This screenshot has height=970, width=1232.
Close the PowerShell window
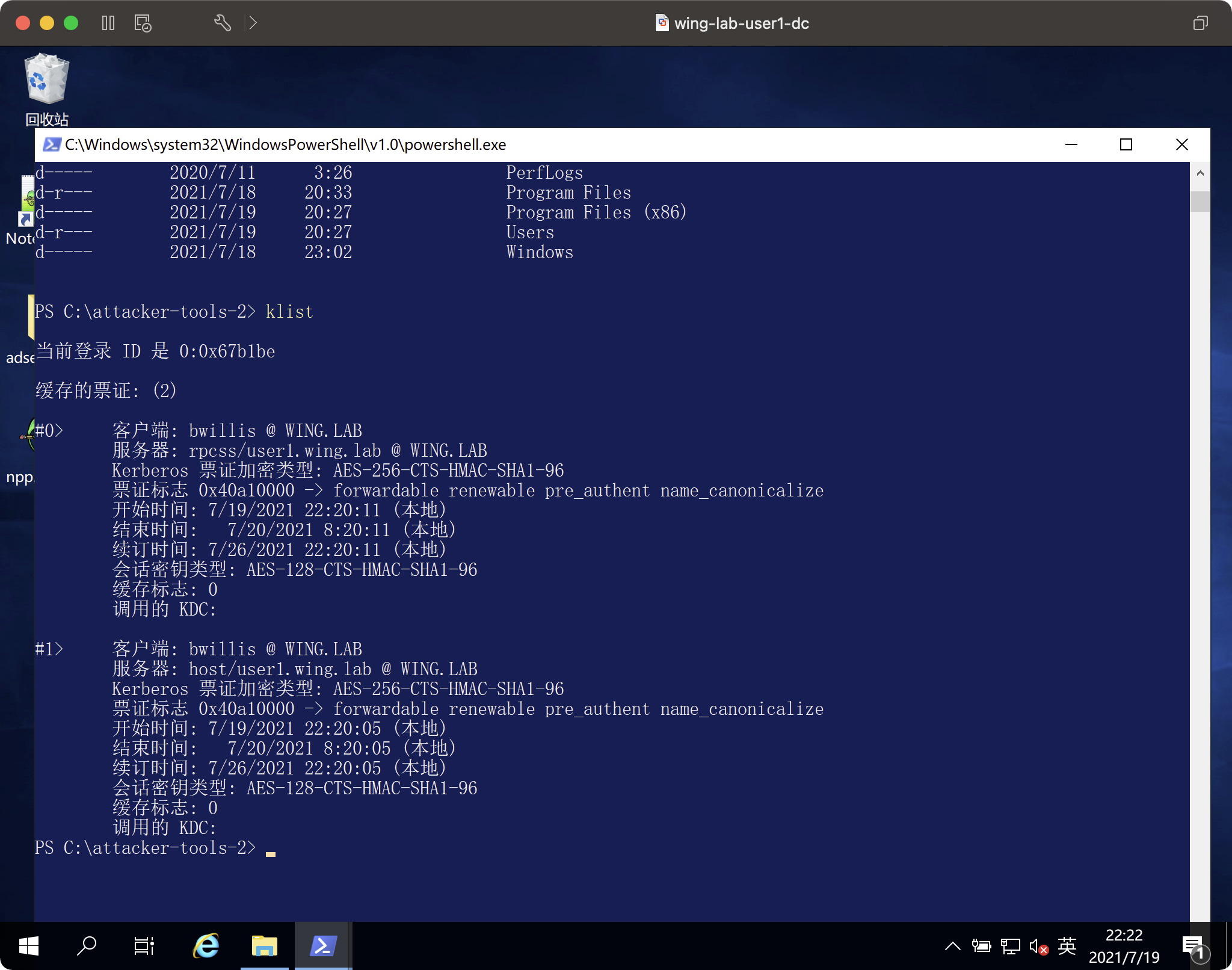[1181, 144]
